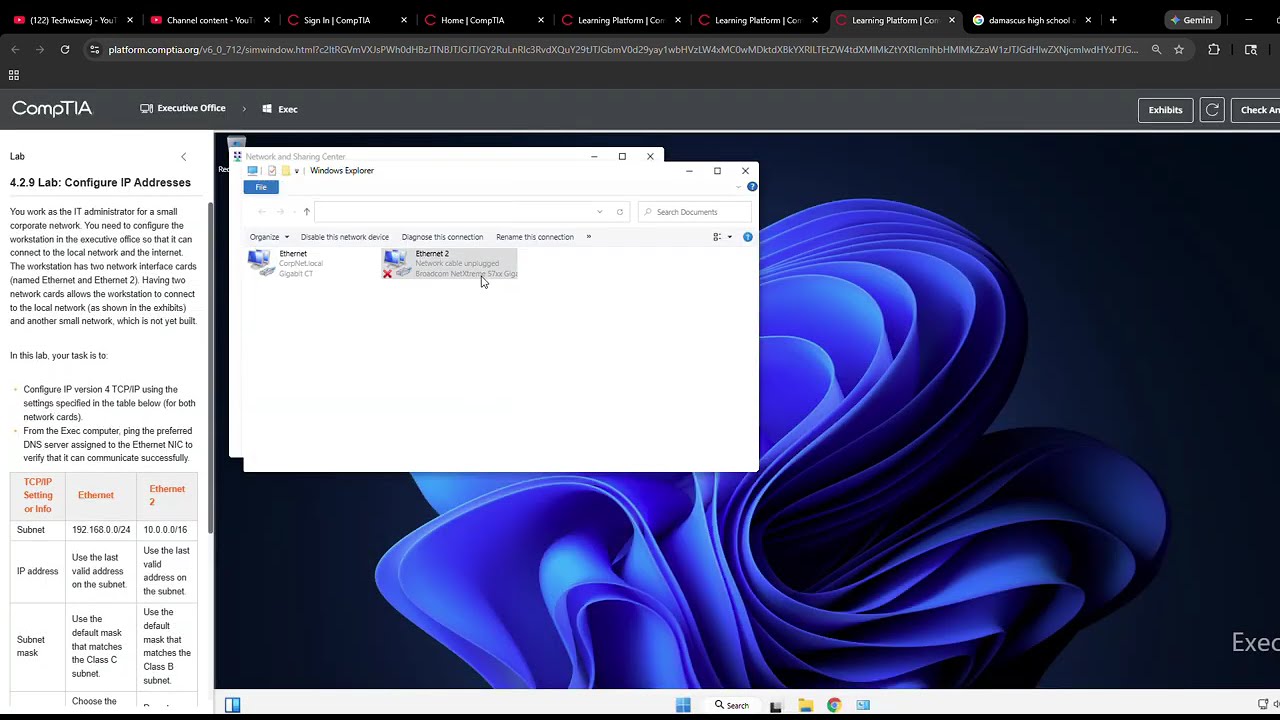The image size is (1280, 720).
Task: Click the explorer Back arrow
Action: [262, 212]
